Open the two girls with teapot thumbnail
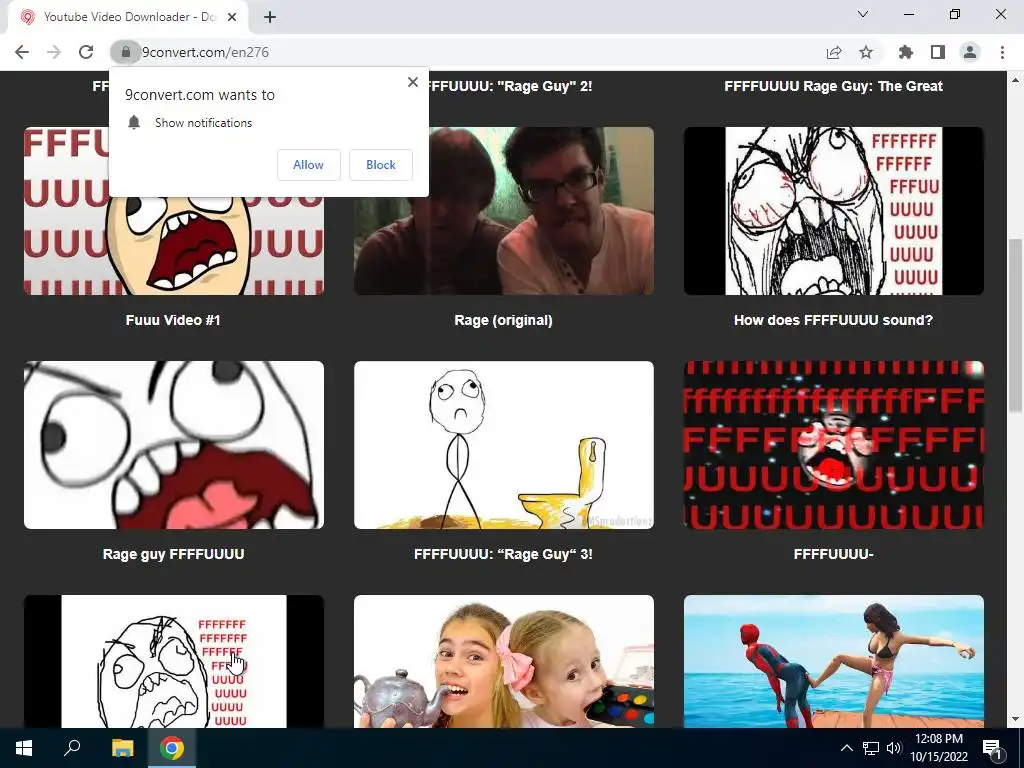This screenshot has height=768, width=1024. click(504, 661)
